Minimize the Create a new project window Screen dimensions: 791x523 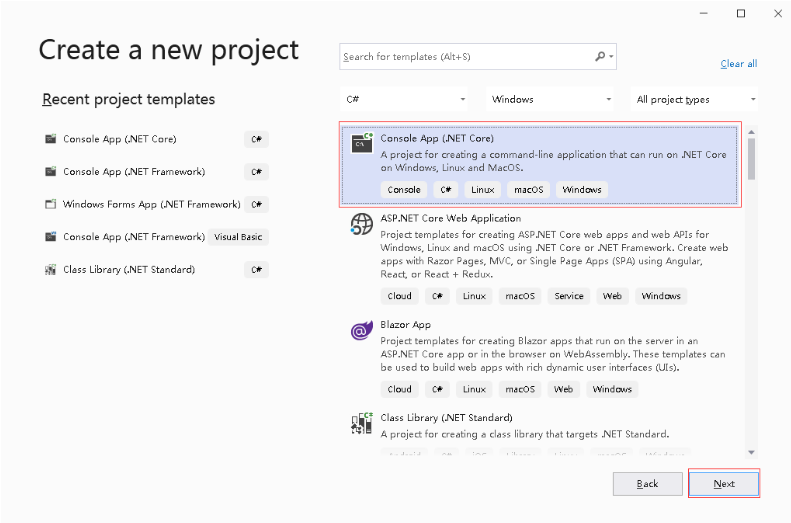click(x=704, y=14)
